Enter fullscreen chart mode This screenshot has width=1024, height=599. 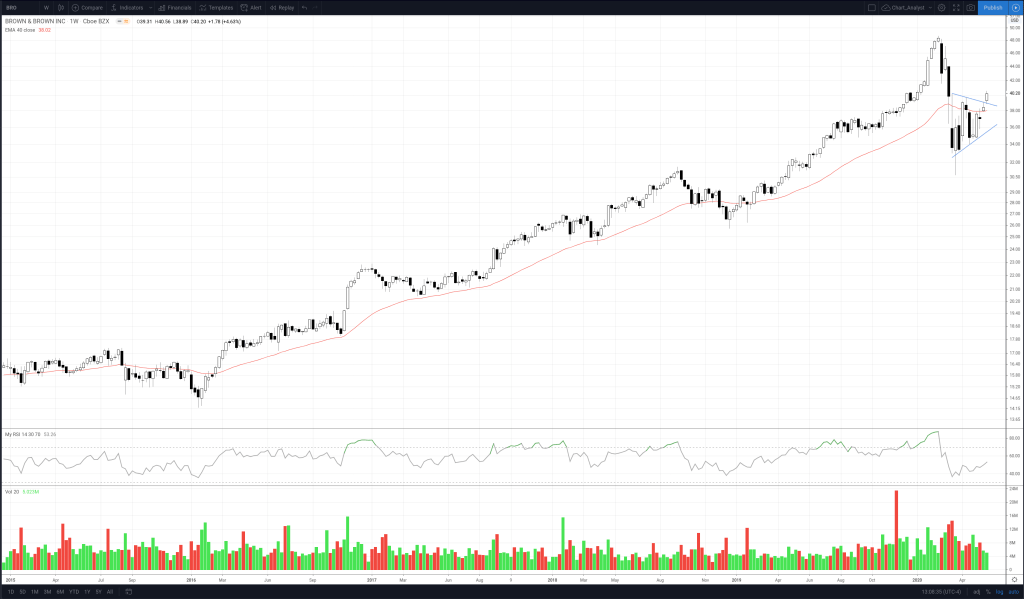956,7
